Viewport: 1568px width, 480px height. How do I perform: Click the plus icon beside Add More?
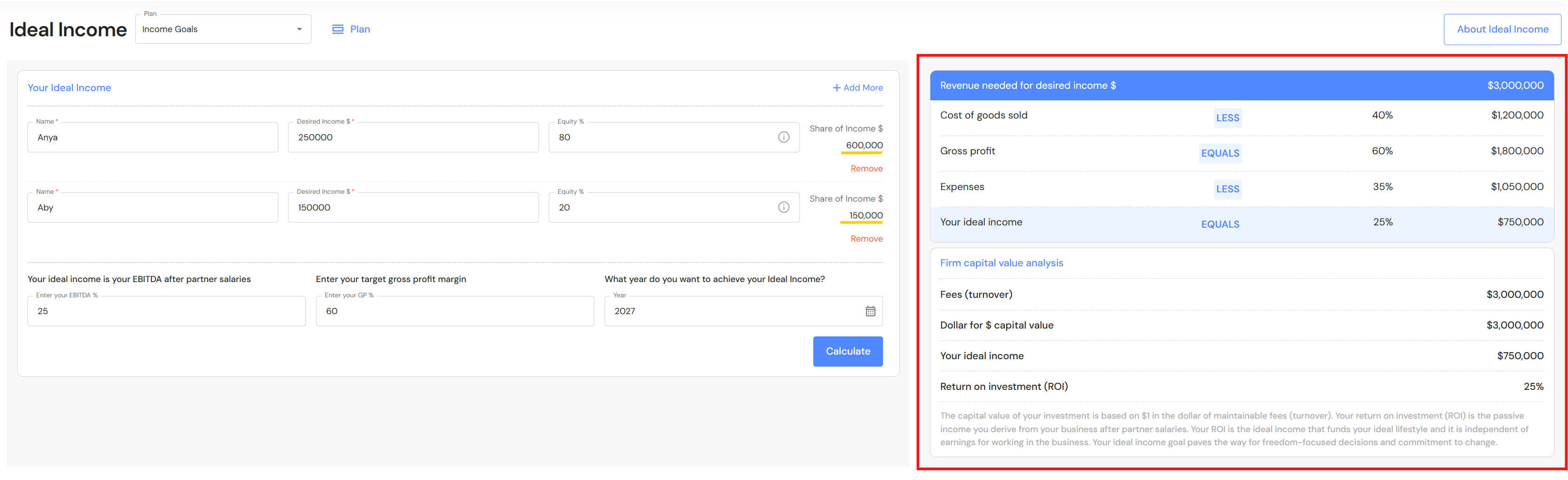(837, 88)
